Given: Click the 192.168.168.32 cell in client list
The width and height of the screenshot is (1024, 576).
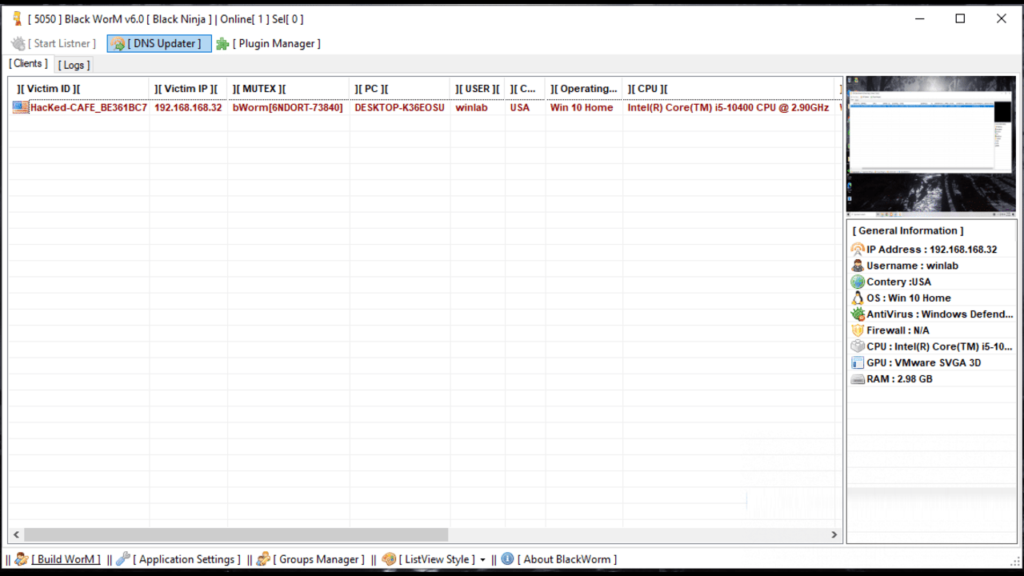Looking at the screenshot, I should click(x=188, y=108).
